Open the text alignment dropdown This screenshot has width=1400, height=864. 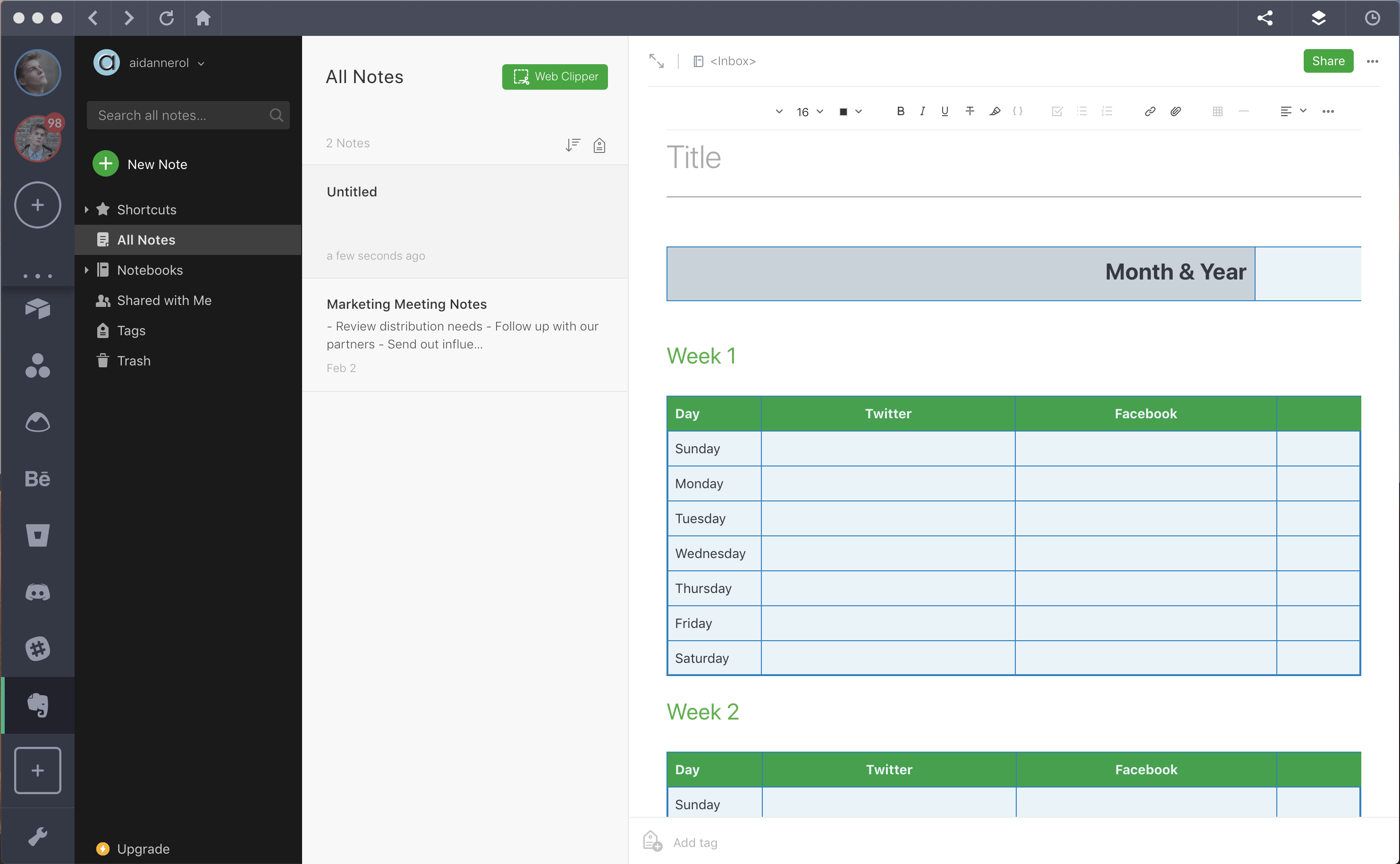(1301, 111)
